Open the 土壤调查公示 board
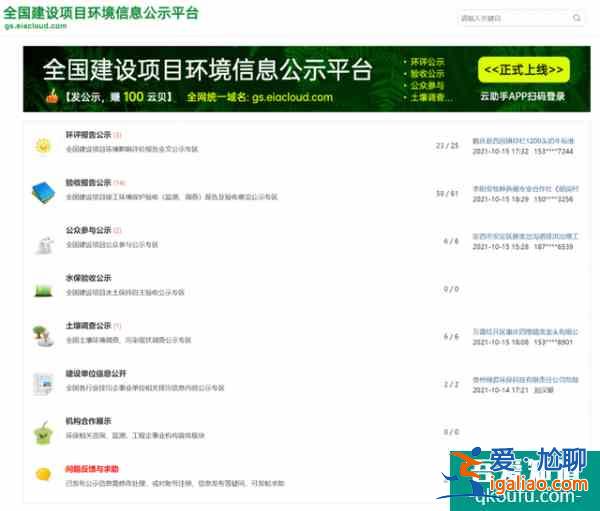The image size is (600, 511). 88,326
